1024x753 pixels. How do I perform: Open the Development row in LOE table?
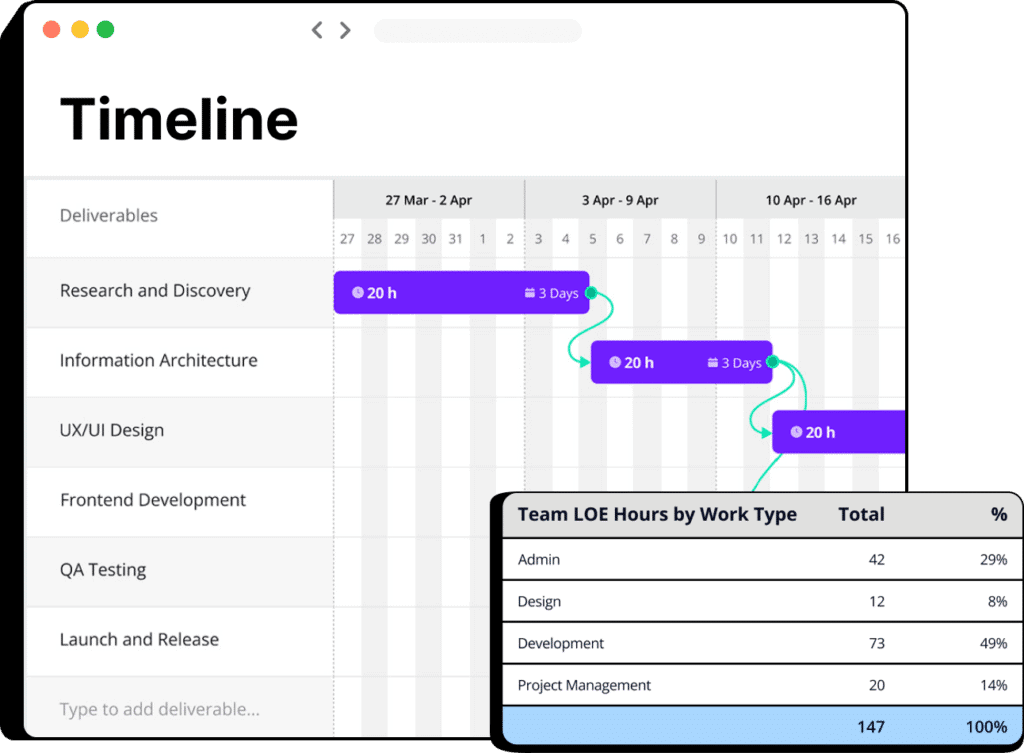click(x=561, y=644)
